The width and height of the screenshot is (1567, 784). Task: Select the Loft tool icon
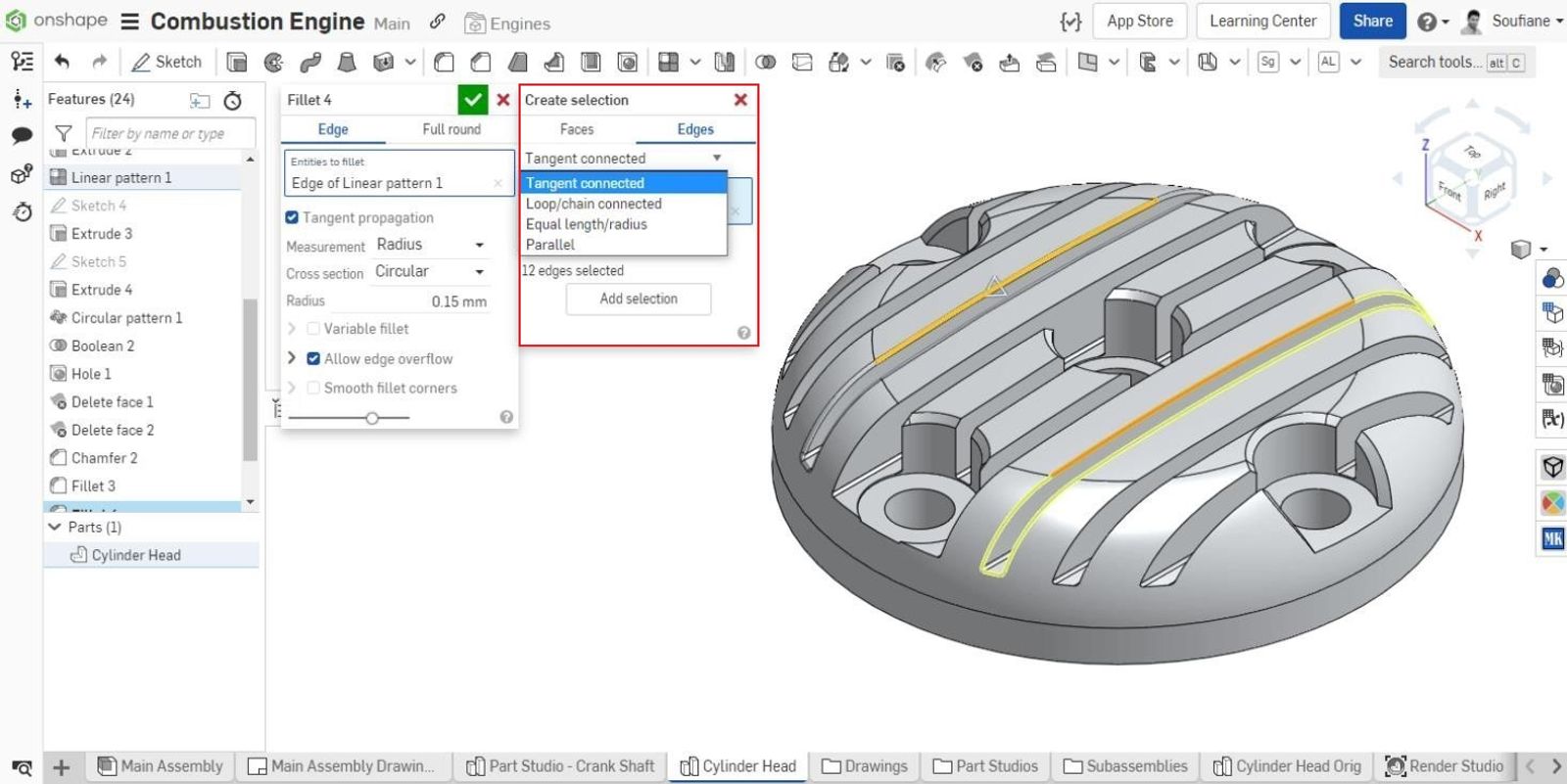(347, 63)
